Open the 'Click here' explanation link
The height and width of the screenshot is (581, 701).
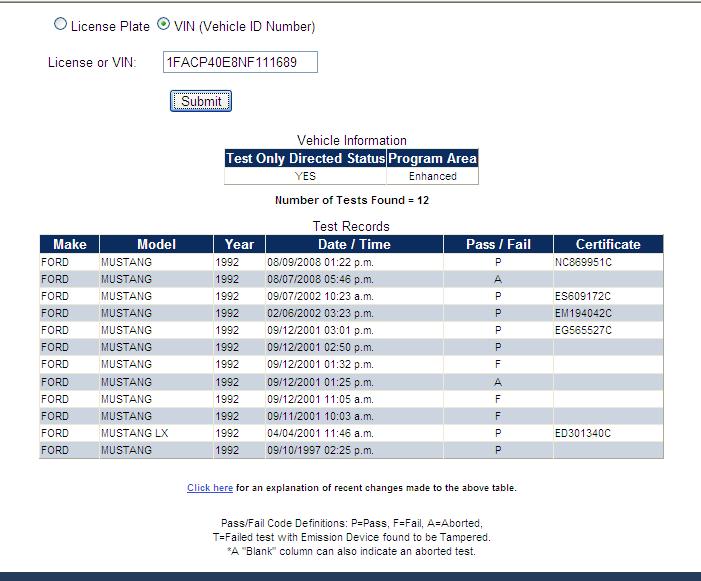coord(210,488)
